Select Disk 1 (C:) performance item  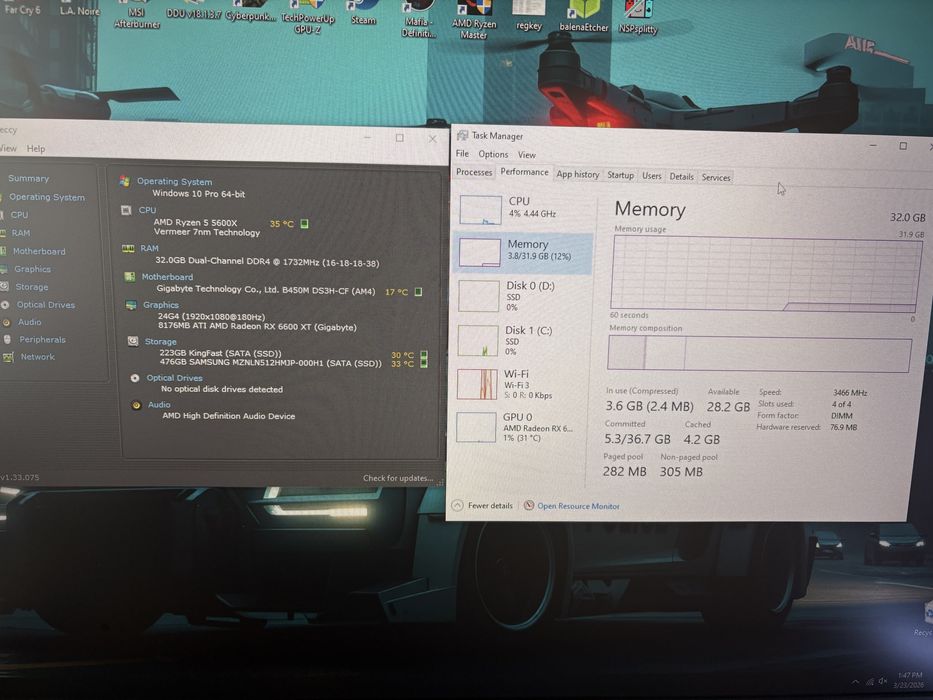point(522,340)
